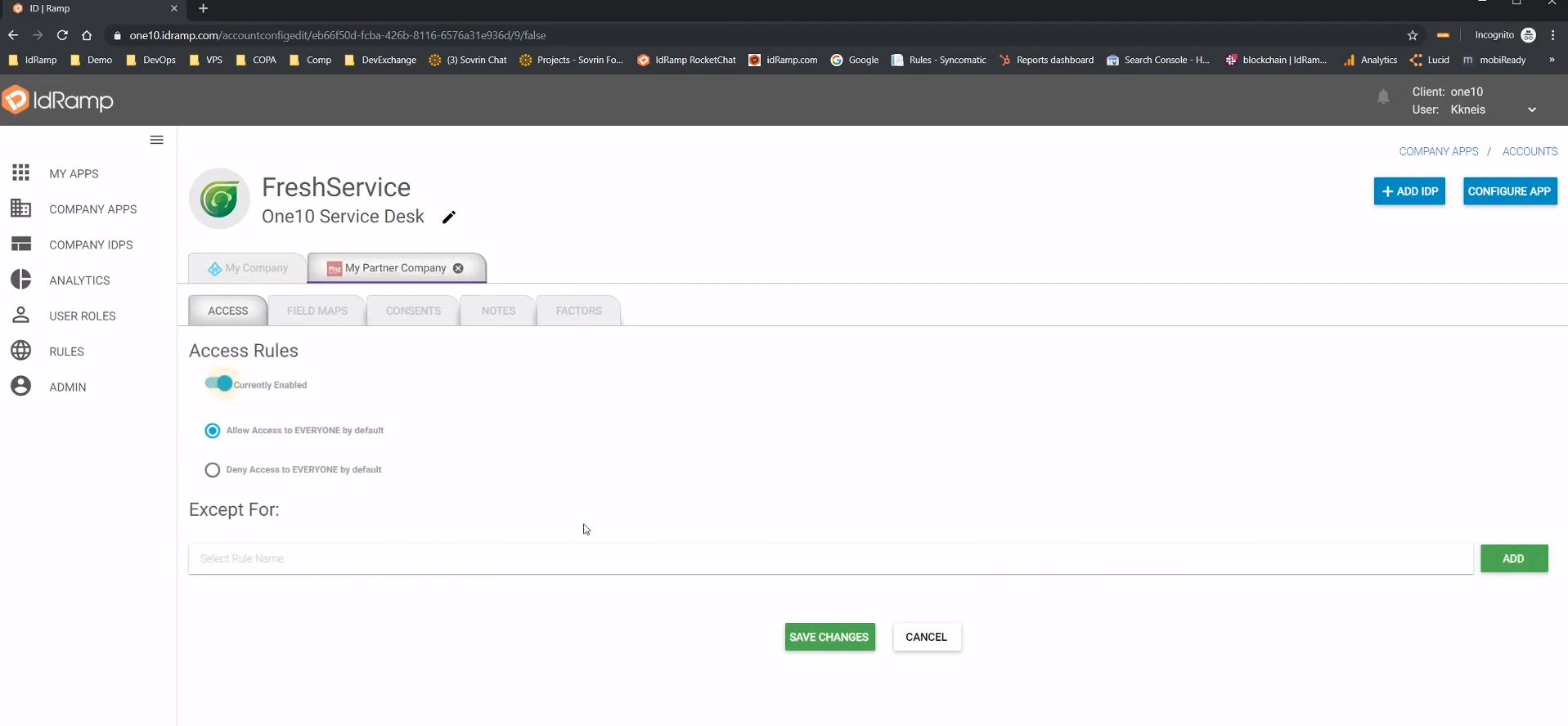Screen dimensions: 1568x726
Task: Open USER ROLES in sidebar
Action: pyautogui.click(x=83, y=316)
